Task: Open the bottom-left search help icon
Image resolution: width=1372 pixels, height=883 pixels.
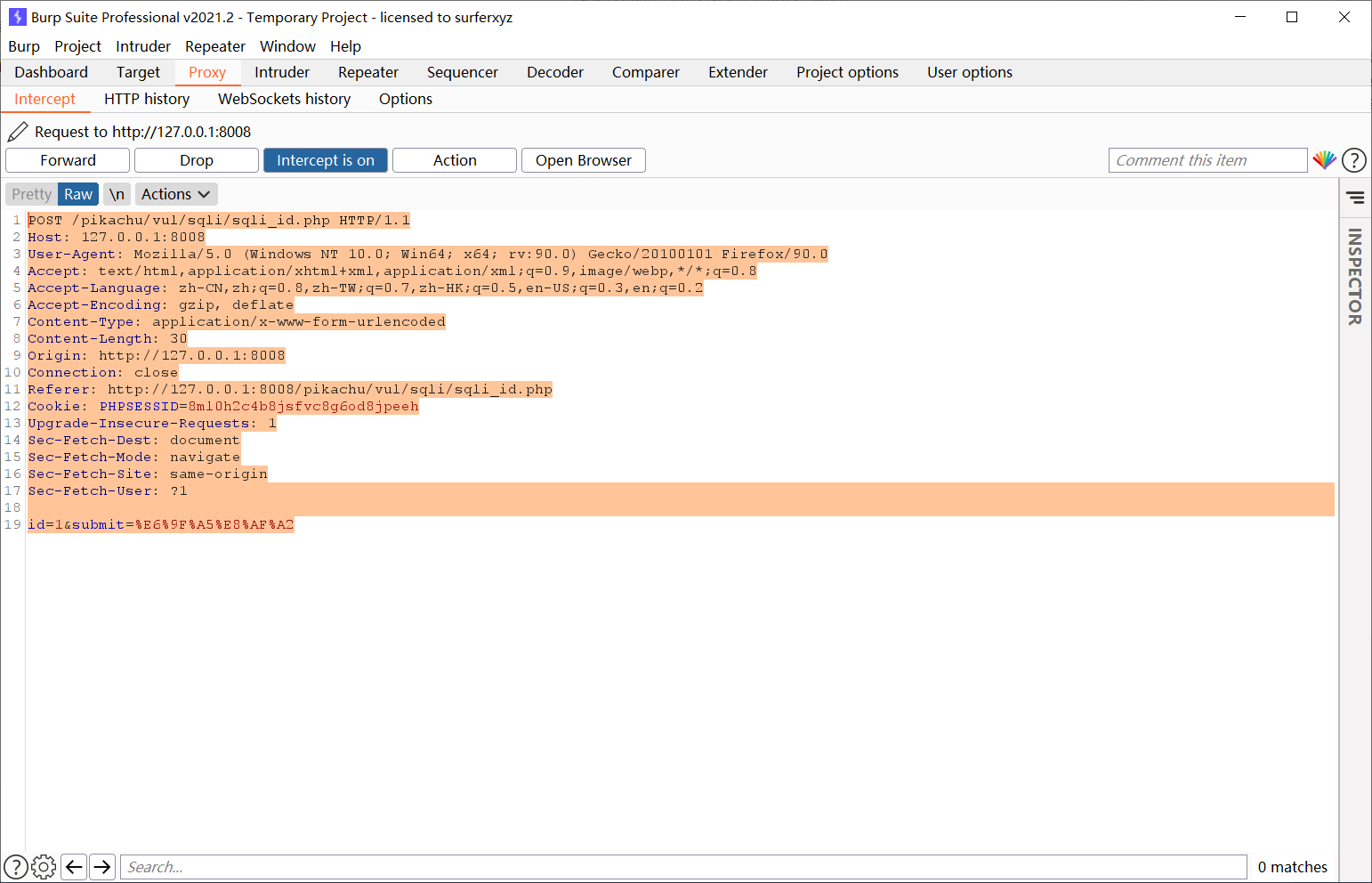Action: point(16,867)
